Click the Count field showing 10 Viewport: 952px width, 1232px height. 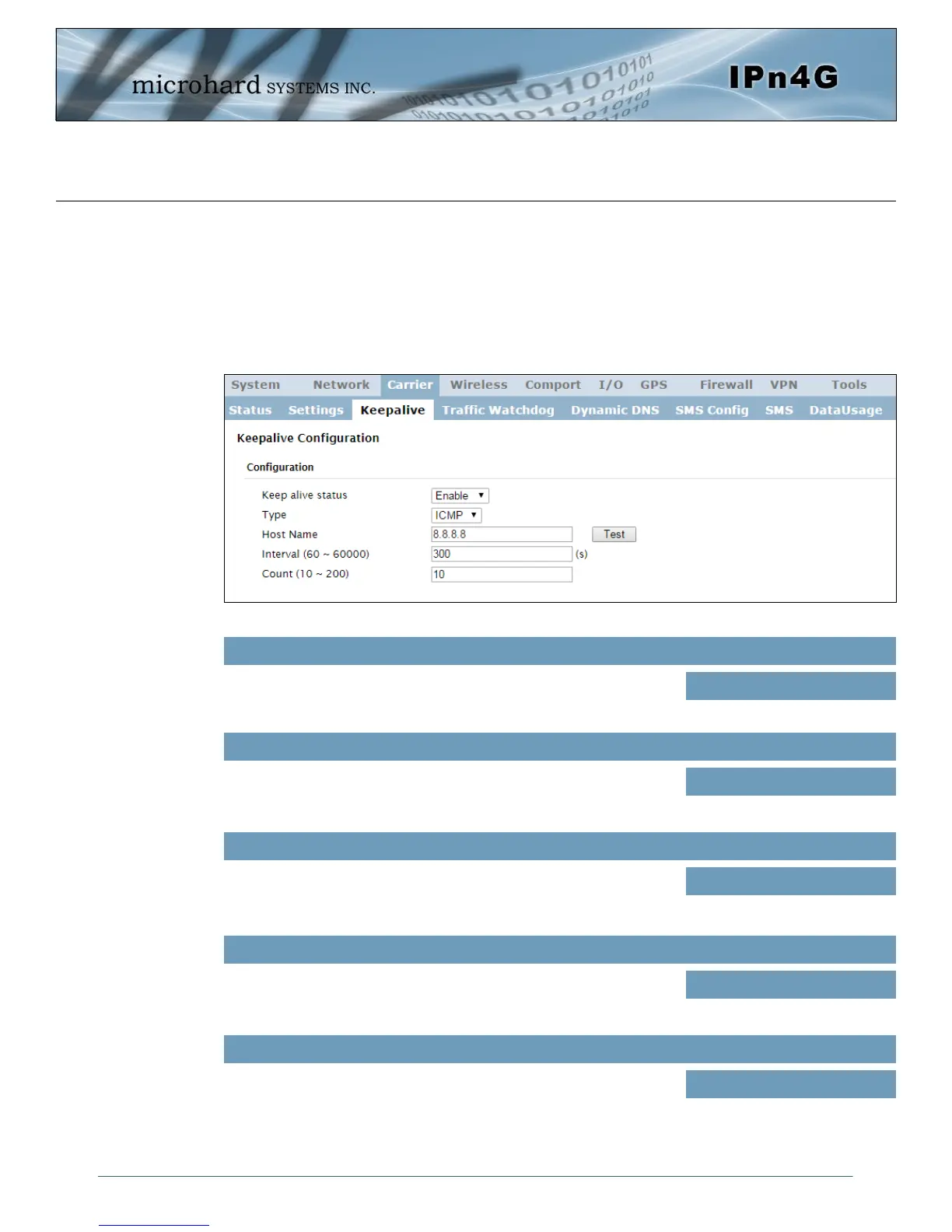point(502,574)
